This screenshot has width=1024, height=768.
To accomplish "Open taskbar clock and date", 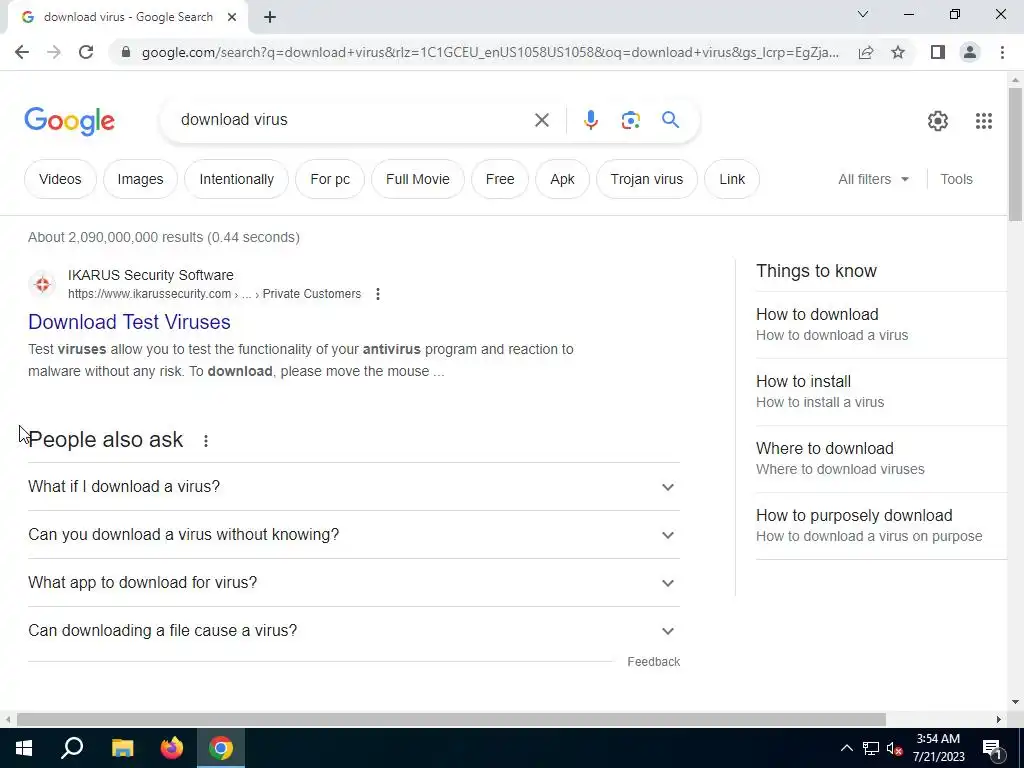I will point(938,748).
